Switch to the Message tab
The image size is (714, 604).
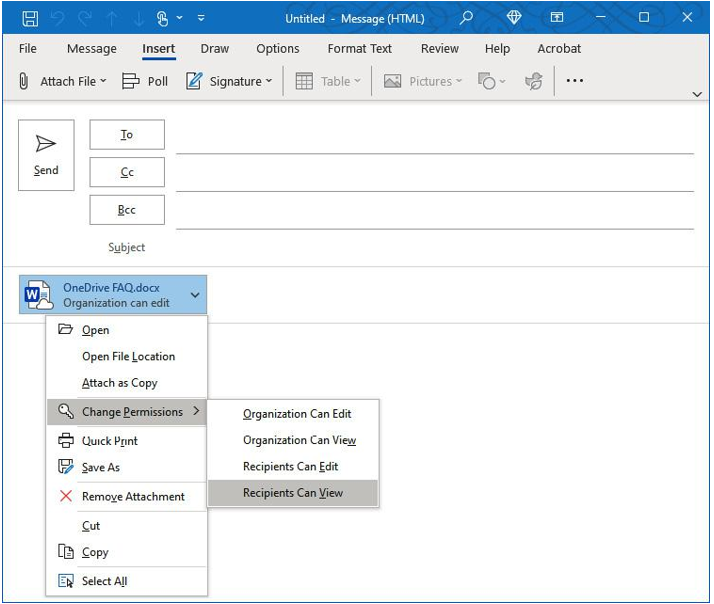[x=92, y=48]
